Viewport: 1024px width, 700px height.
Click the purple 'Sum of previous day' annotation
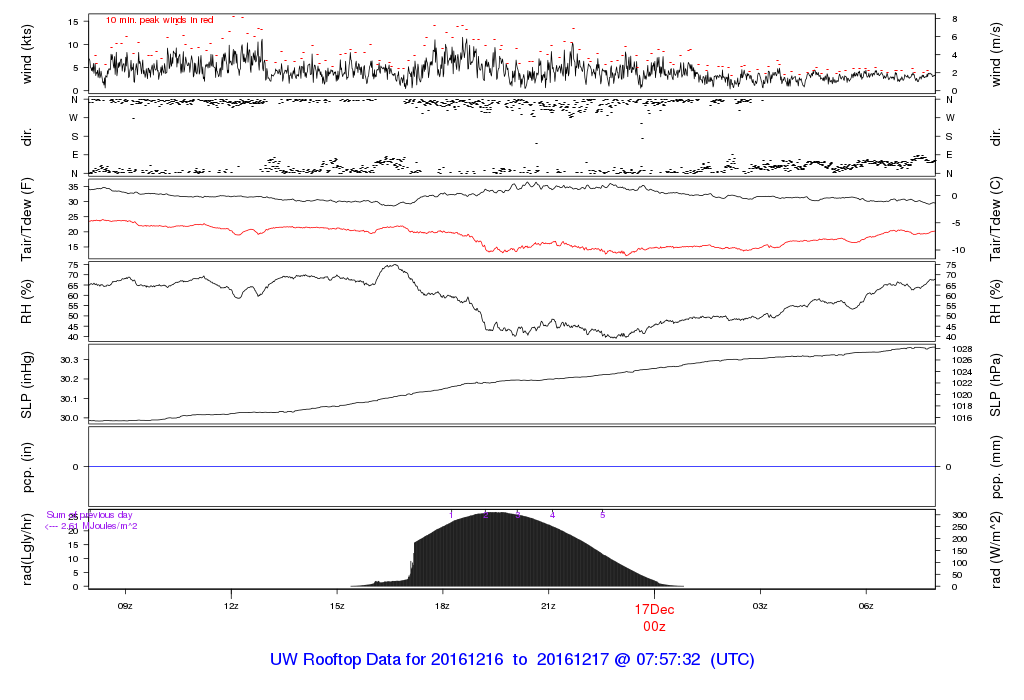point(90,515)
